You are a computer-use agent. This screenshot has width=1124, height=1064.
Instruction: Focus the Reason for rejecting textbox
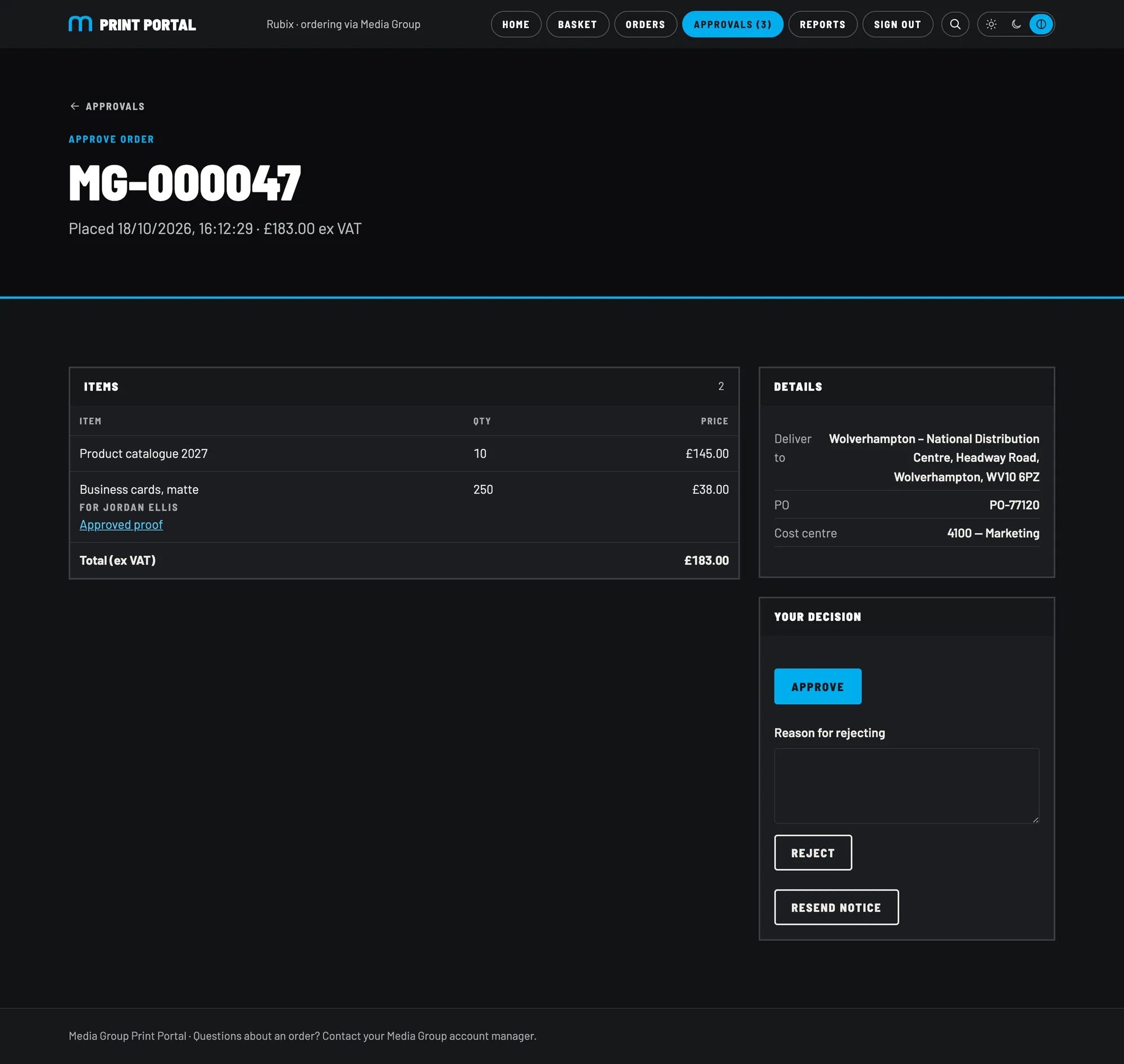(x=906, y=785)
